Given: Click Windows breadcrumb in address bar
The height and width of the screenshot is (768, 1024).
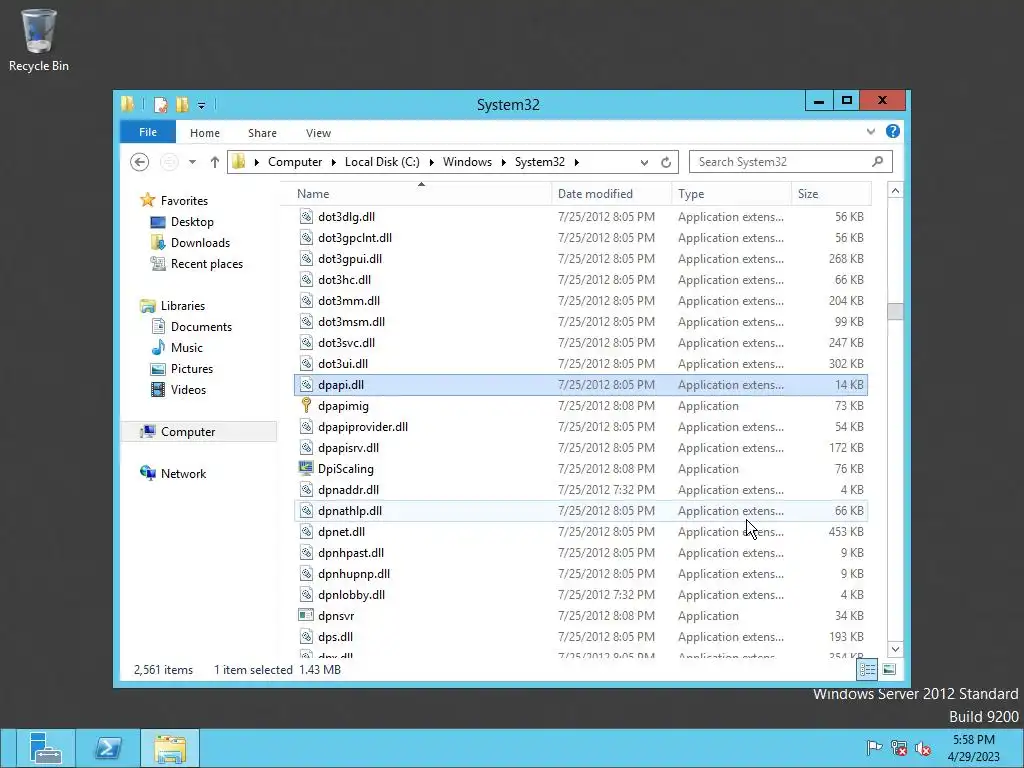Looking at the screenshot, I should click(467, 162).
